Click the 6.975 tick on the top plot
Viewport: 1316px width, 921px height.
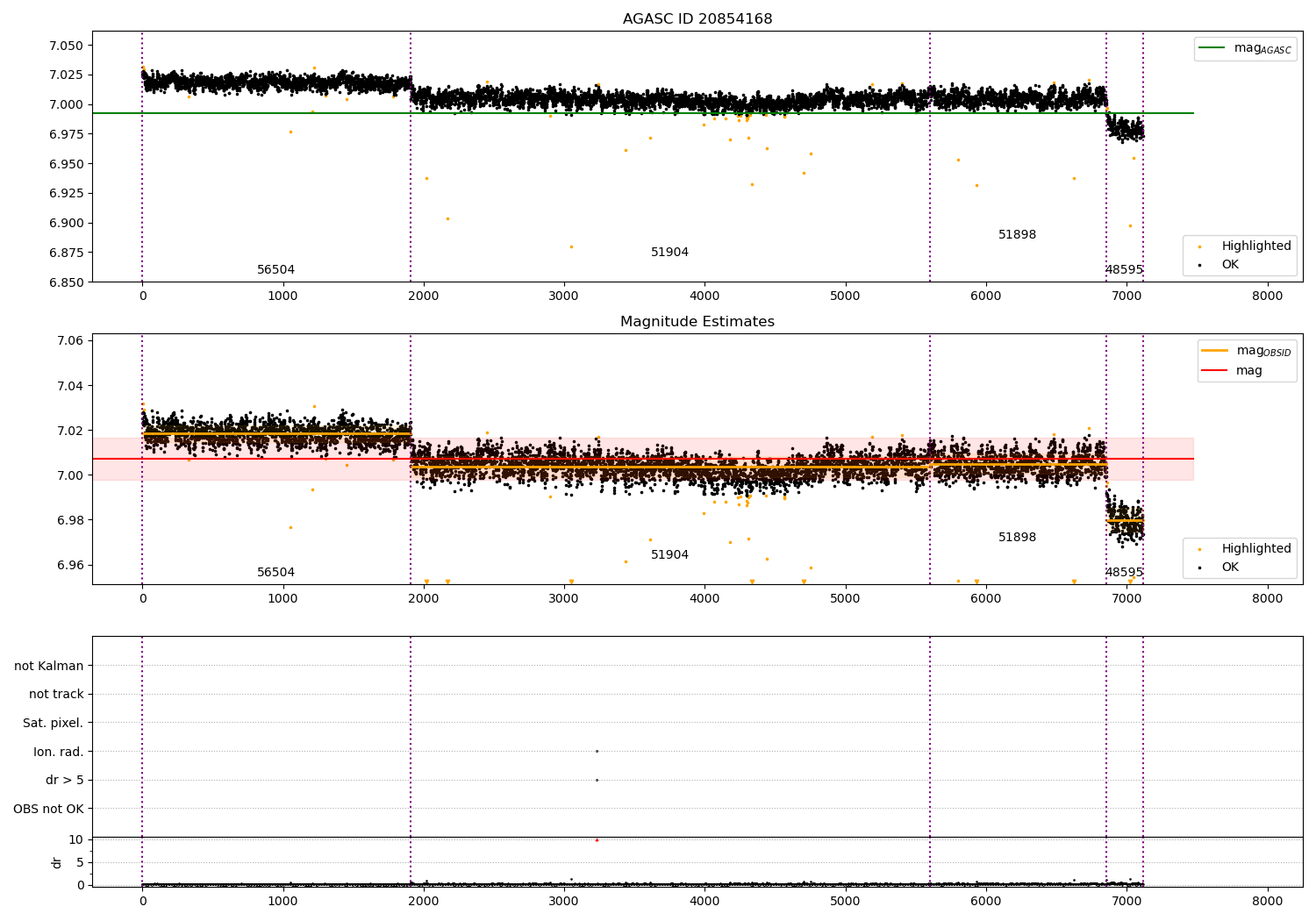pos(66,134)
